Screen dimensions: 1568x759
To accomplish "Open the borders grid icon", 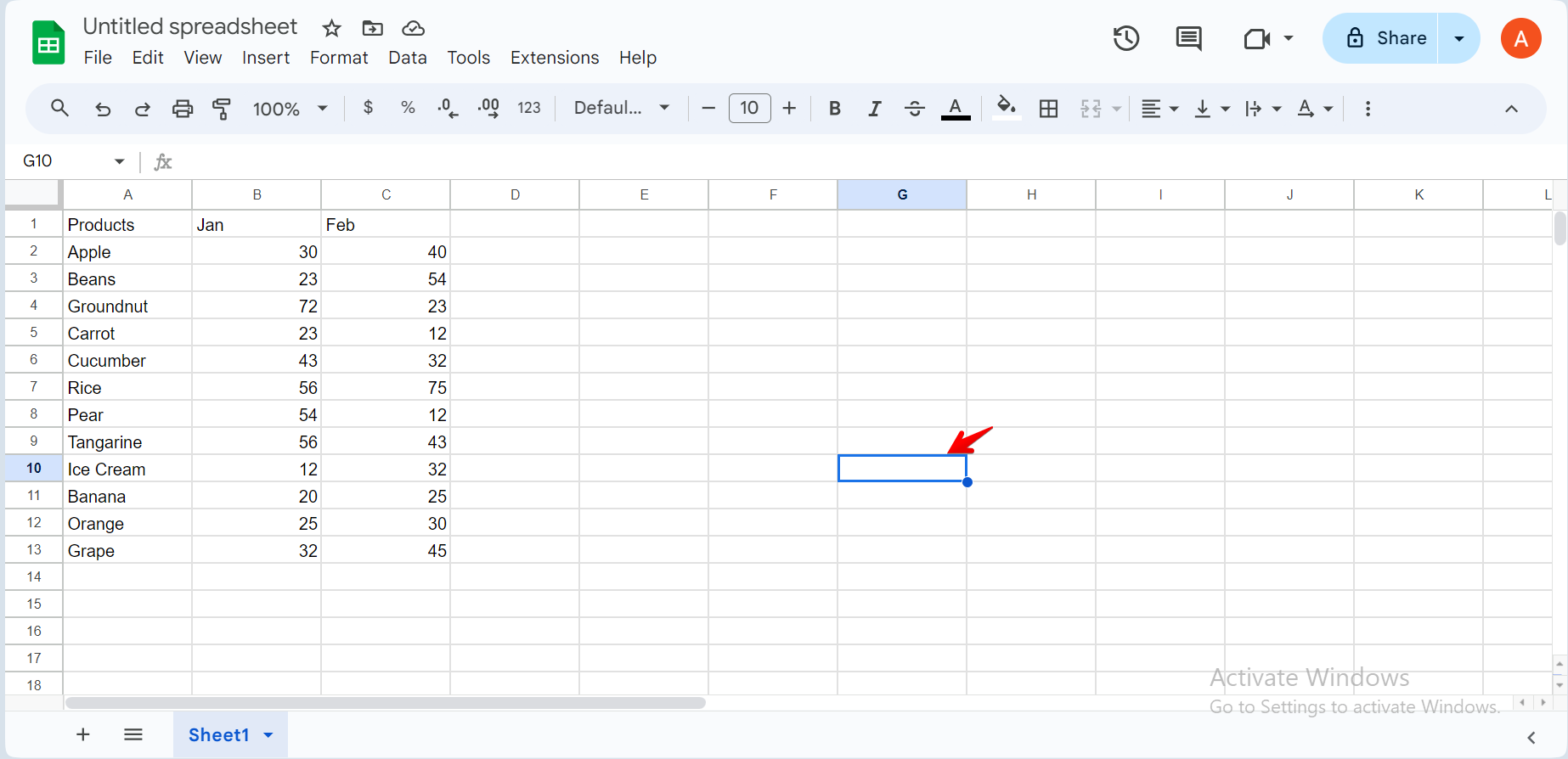I will coord(1048,109).
